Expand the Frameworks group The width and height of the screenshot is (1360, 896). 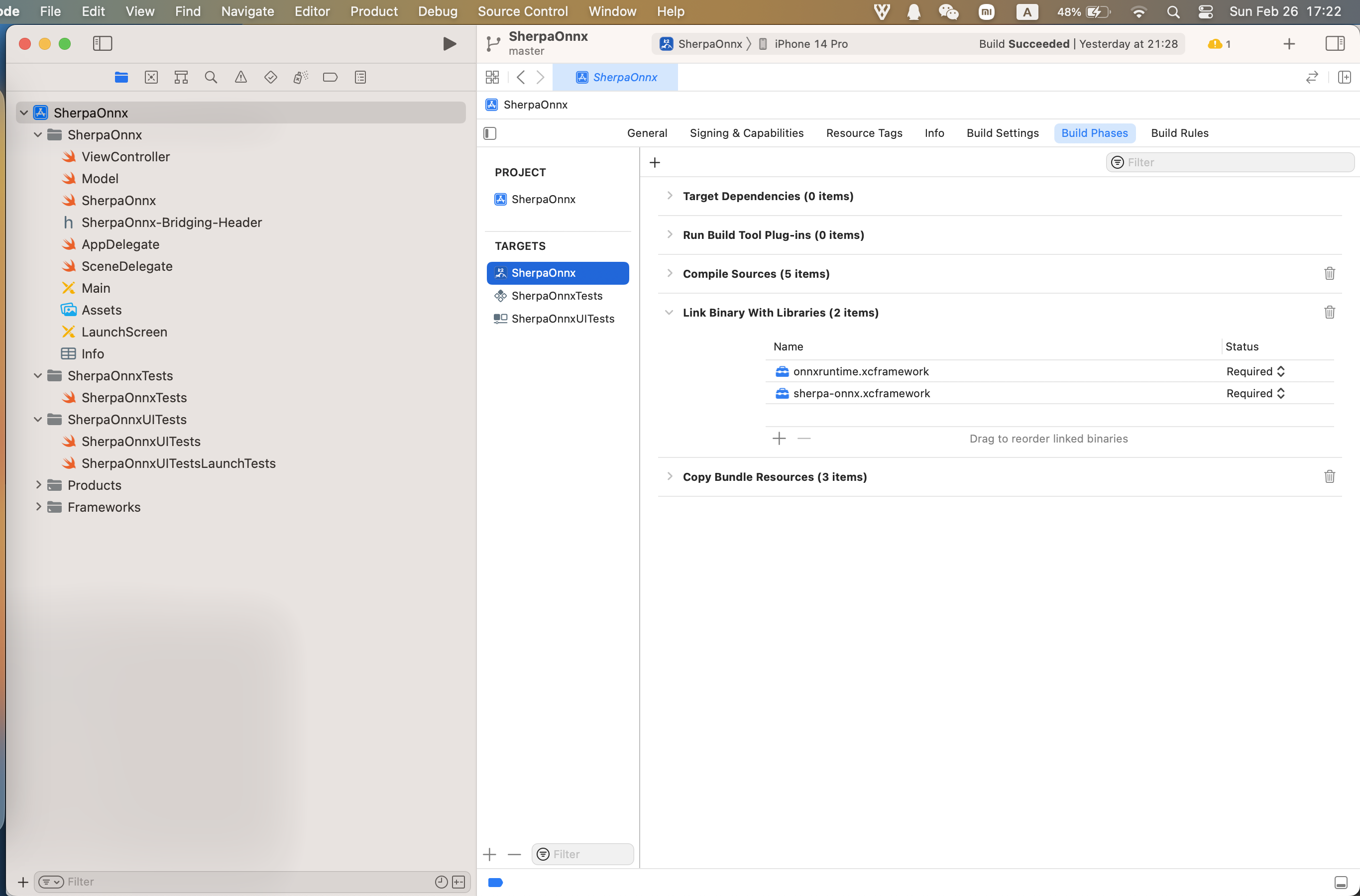click(38, 506)
